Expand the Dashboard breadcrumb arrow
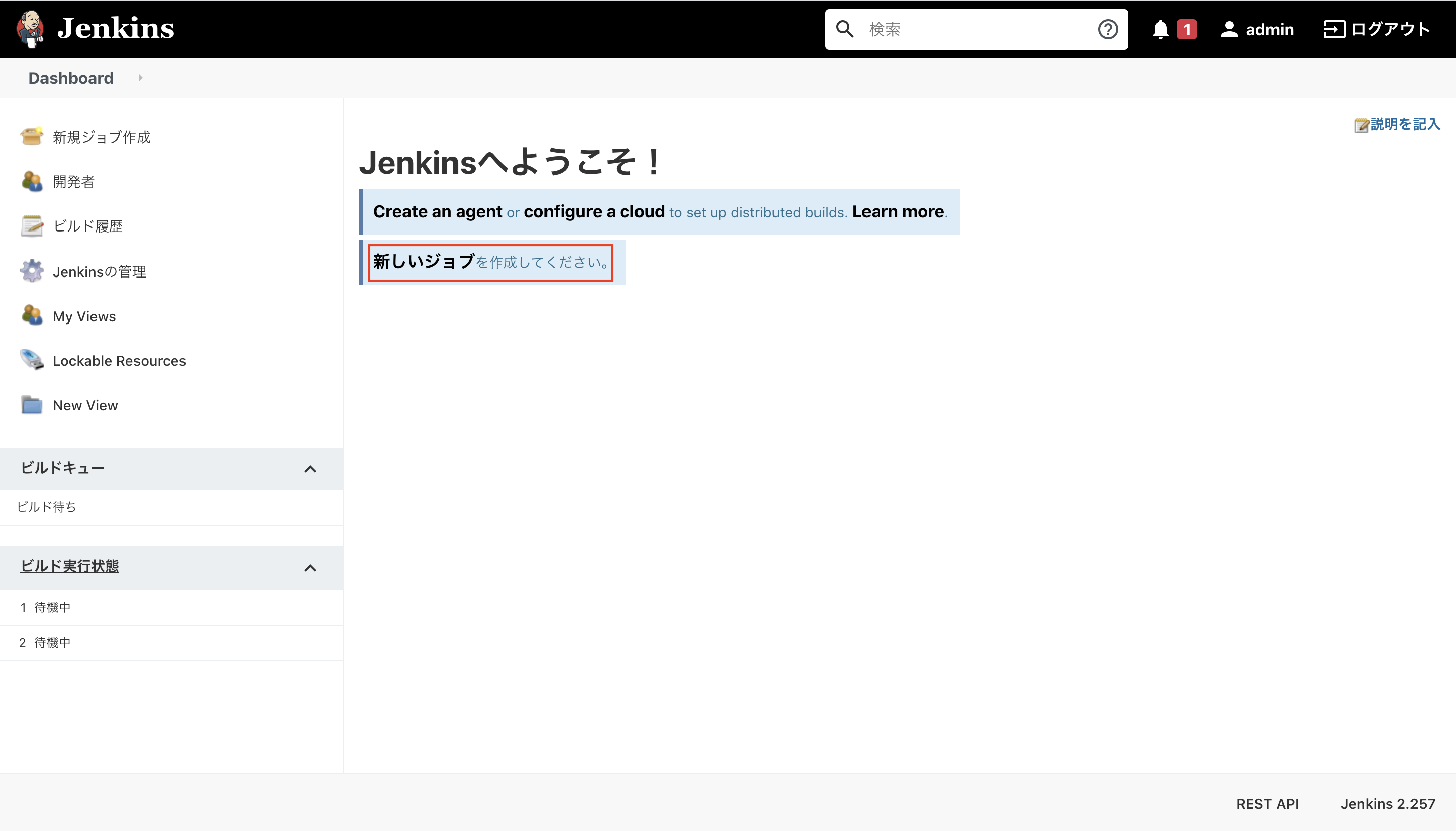The width and height of the screenshot is (1456, 831). [x=141, y=78]
